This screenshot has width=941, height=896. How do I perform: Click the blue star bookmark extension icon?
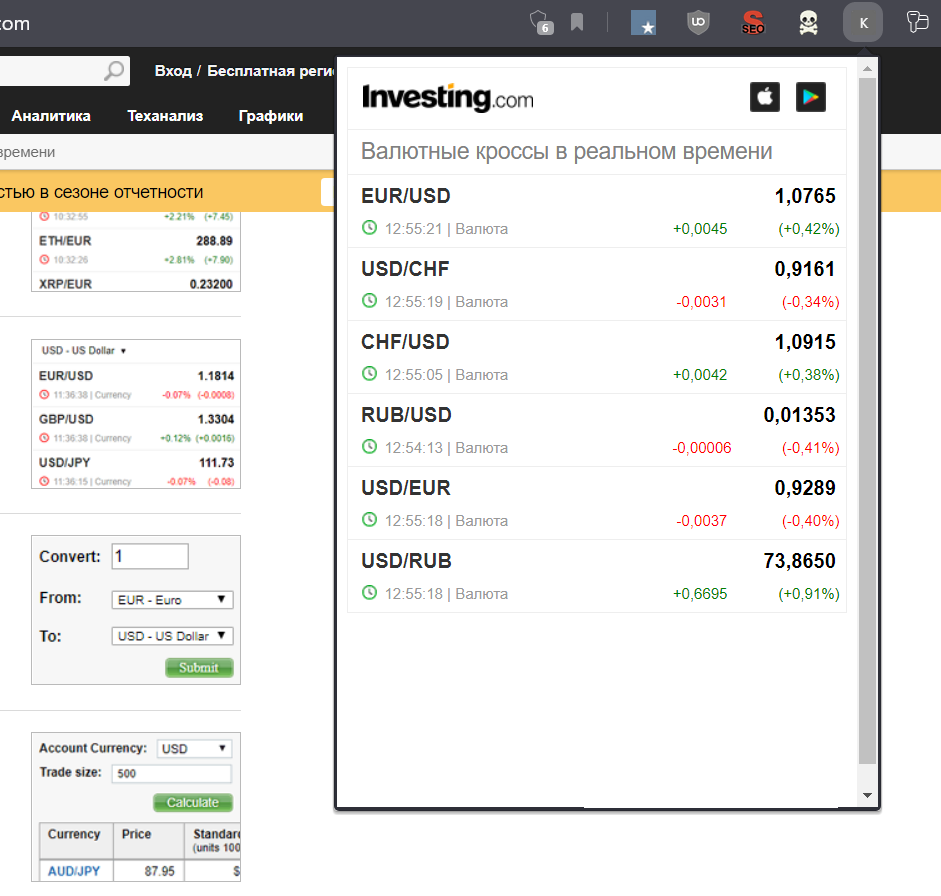643,23
